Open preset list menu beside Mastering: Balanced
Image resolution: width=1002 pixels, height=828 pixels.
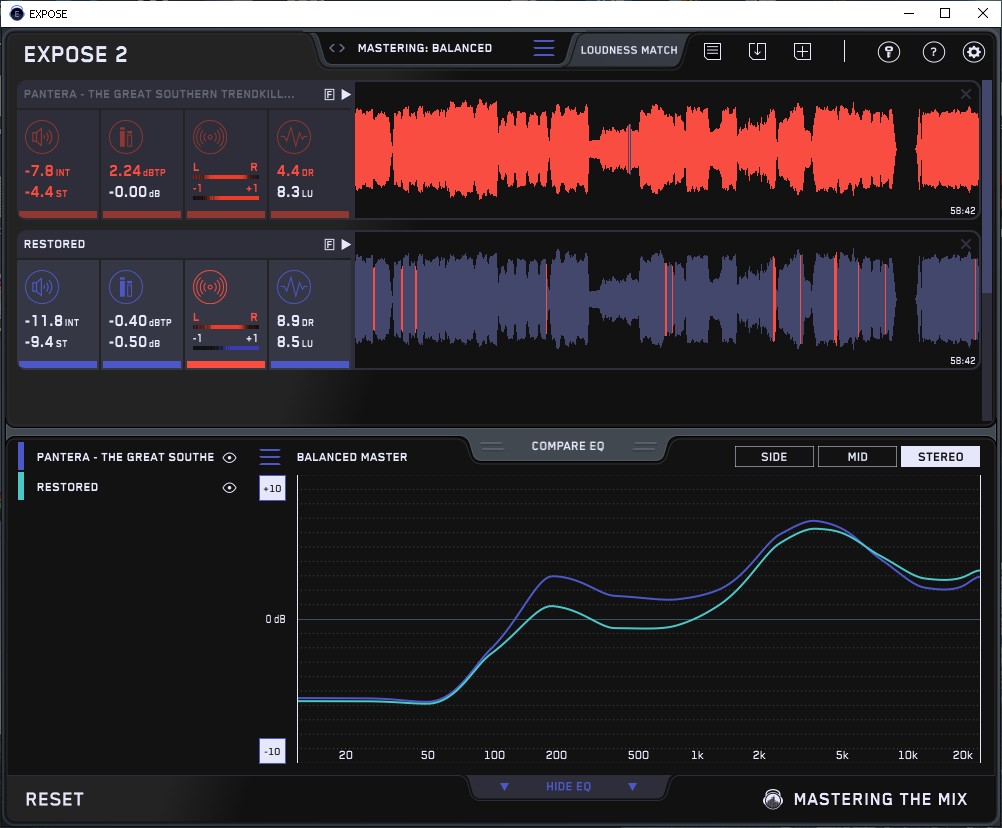coord(543,49)
